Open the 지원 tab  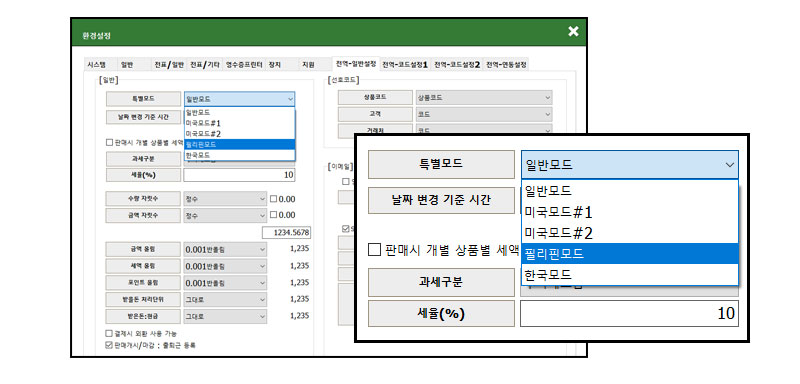coord(308,65)
